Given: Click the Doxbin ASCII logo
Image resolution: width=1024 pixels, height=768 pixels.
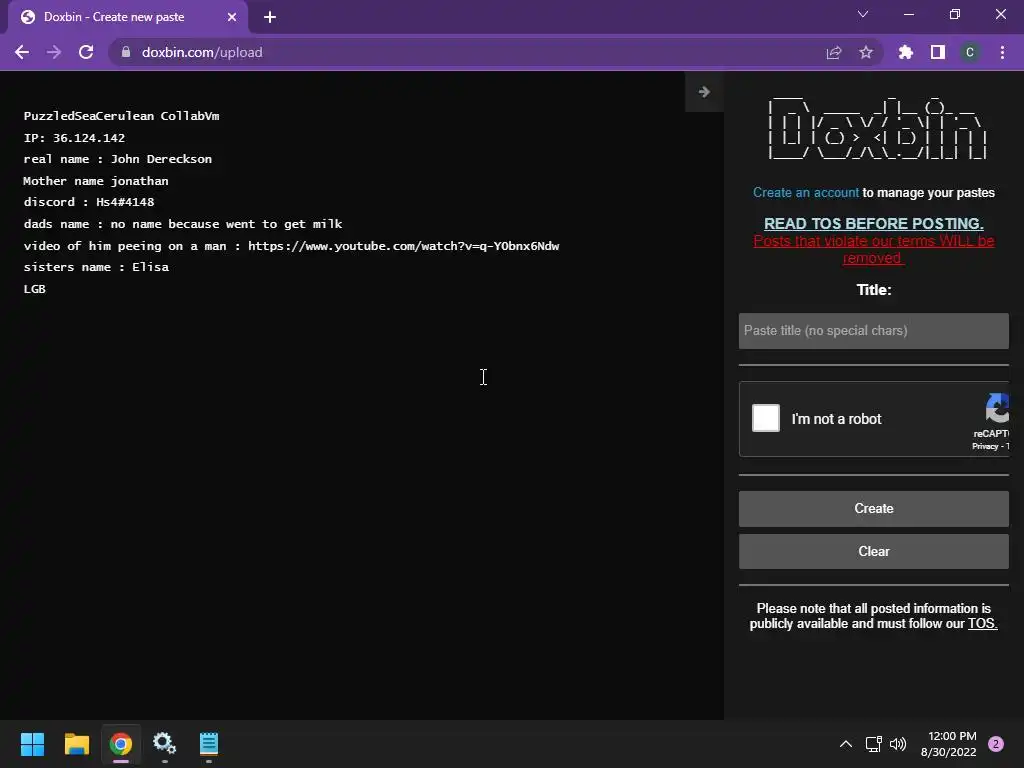Looking at the screenshot, I should pos(877,127).
